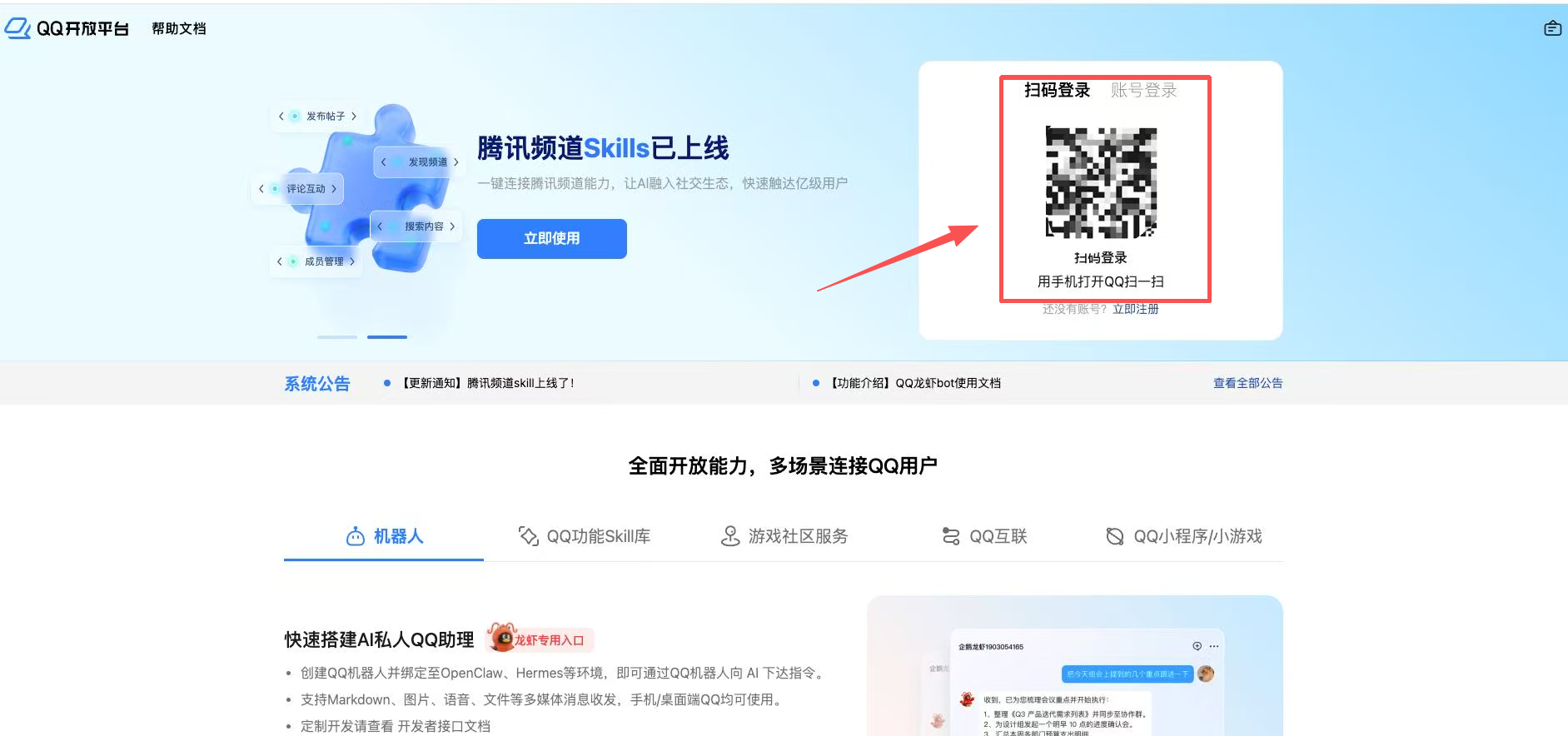Open 帮助文档 in top navigation

tap(178, 28)
